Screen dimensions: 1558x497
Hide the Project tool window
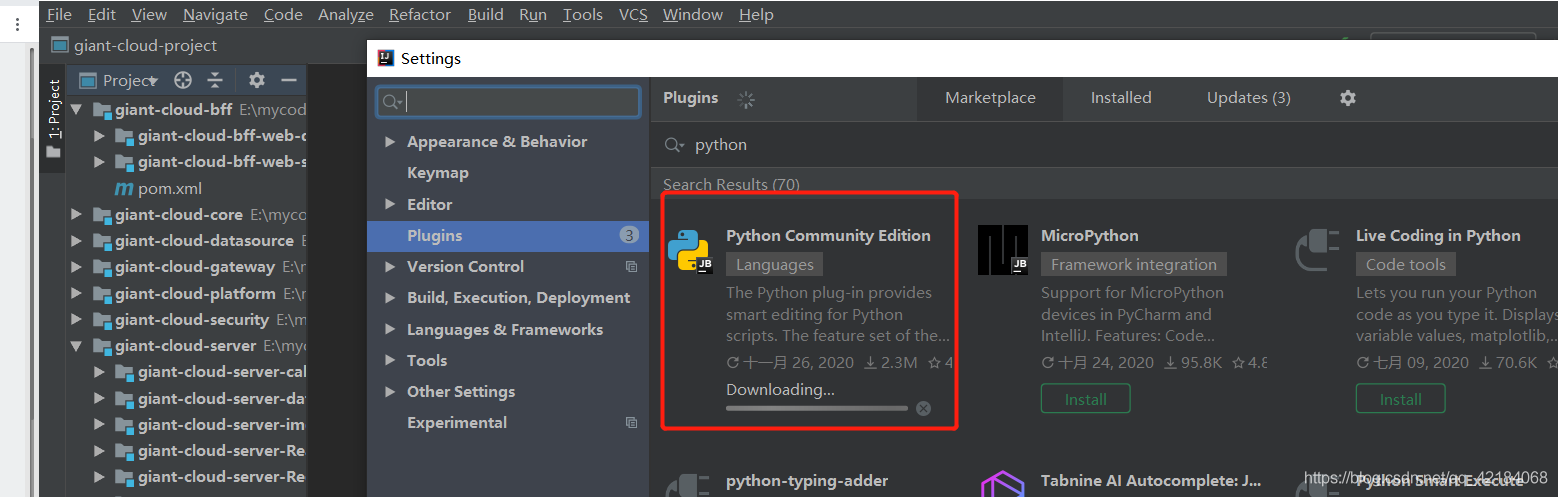(289, 80)
